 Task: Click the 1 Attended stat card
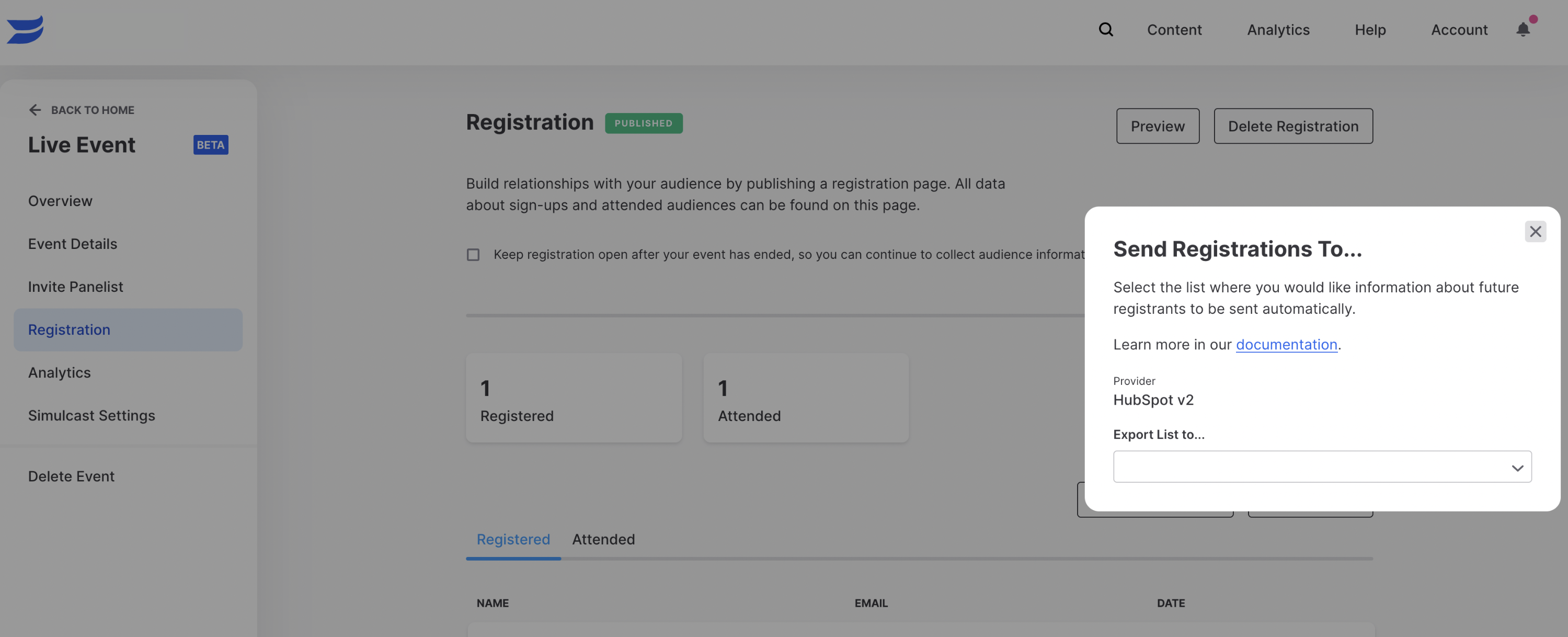[806, 397]
